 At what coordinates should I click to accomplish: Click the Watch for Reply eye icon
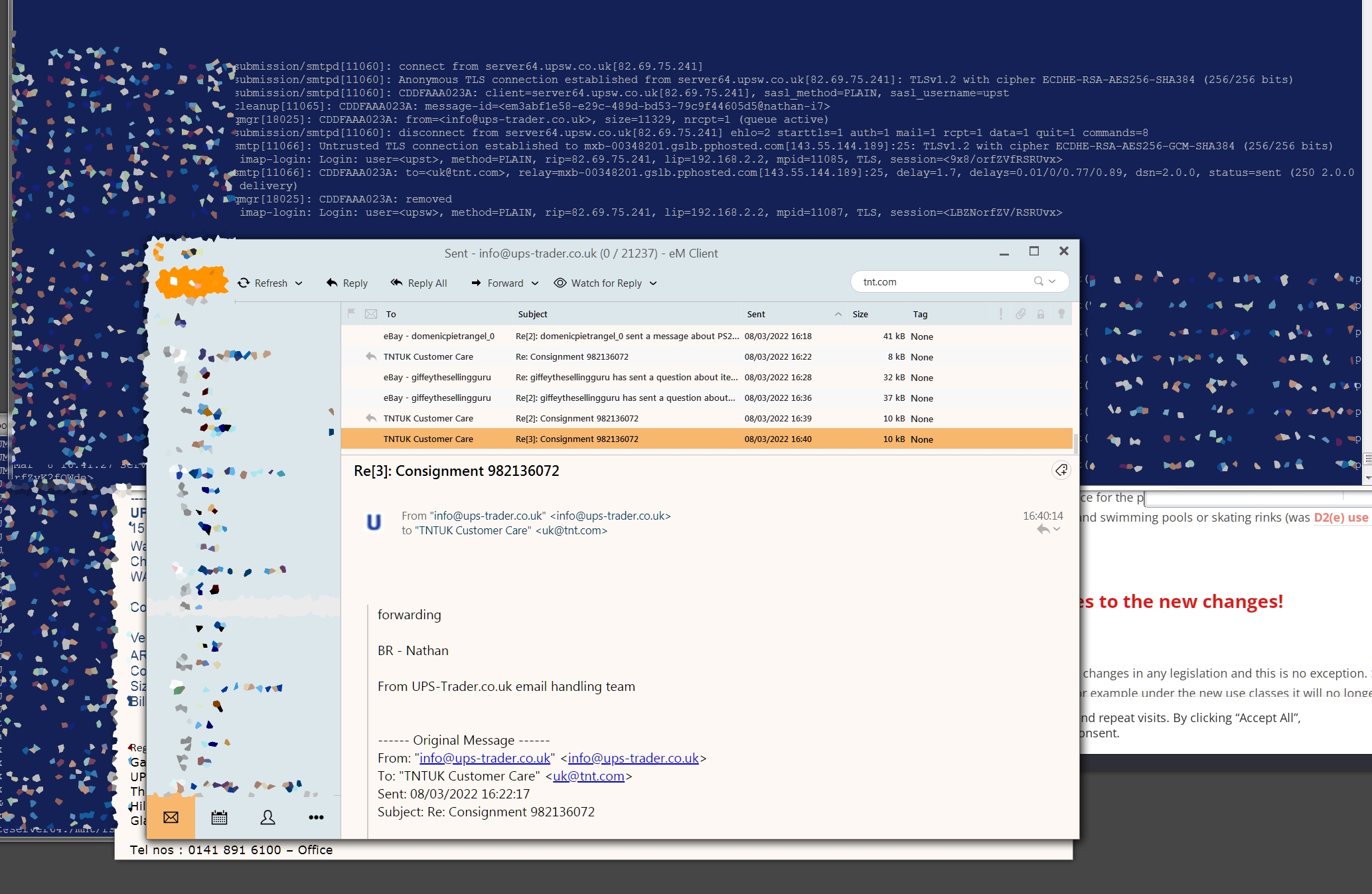coord(560,283)
